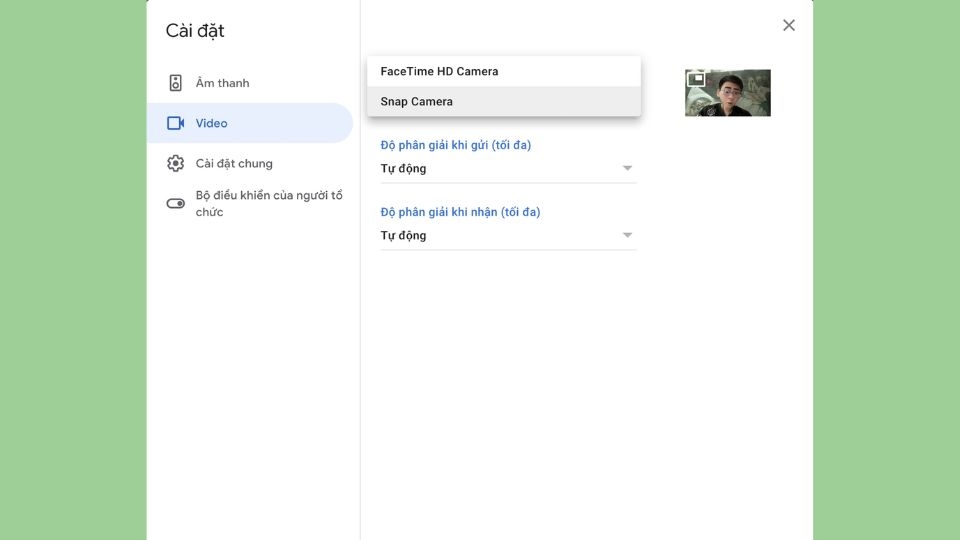Click the gear icon beside Cài đặt chung
The width and height of the screenshot is (960, 540).
click(x=176, y=163)
